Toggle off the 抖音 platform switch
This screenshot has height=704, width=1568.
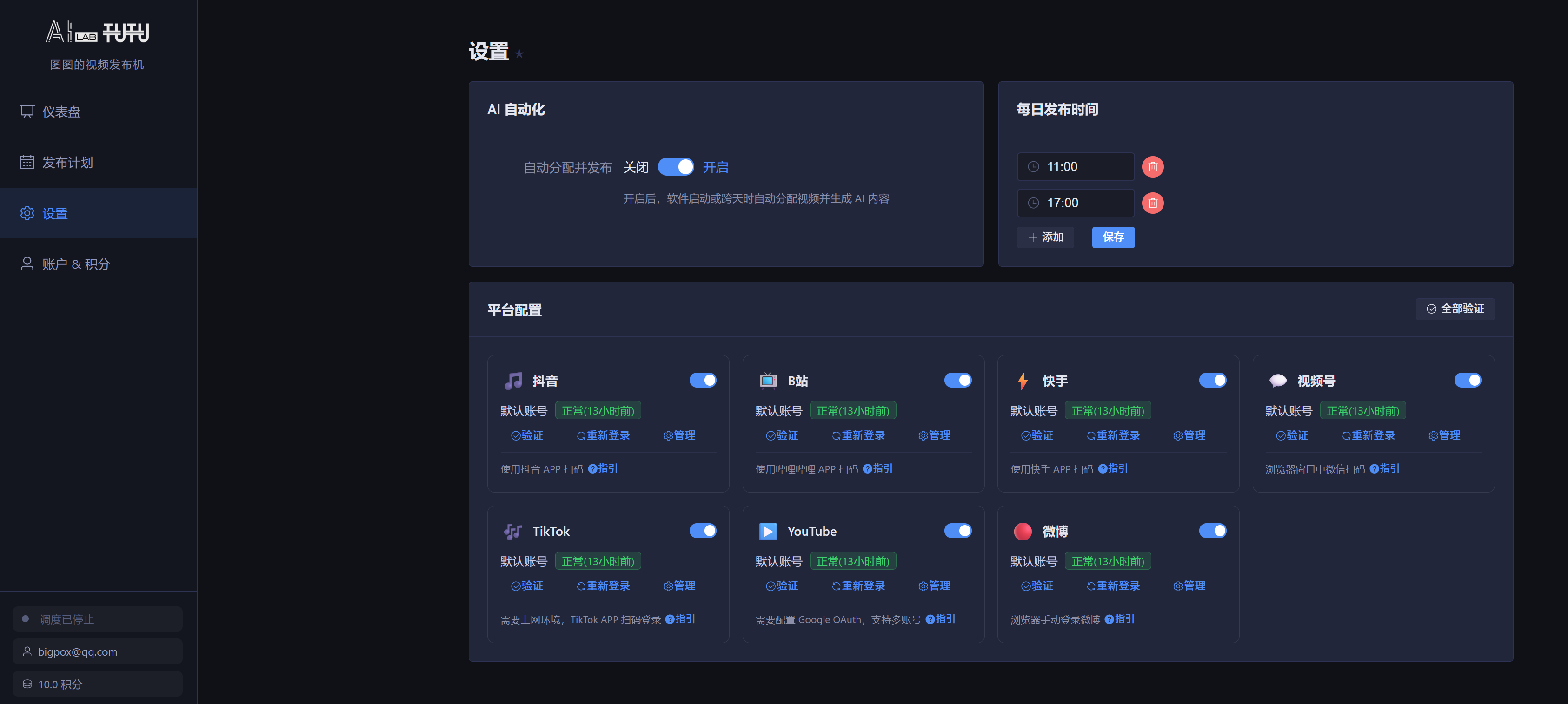(703, 380)
